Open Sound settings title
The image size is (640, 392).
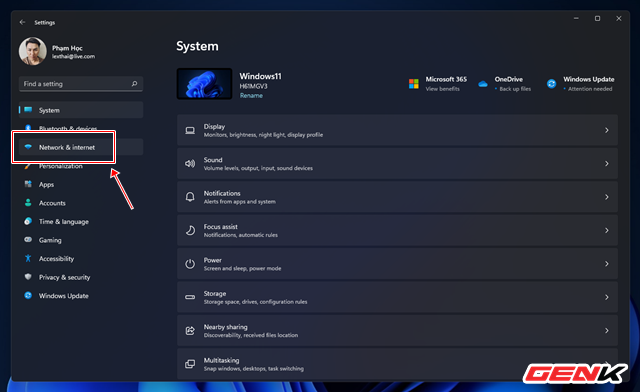click(x=213, y=160)
